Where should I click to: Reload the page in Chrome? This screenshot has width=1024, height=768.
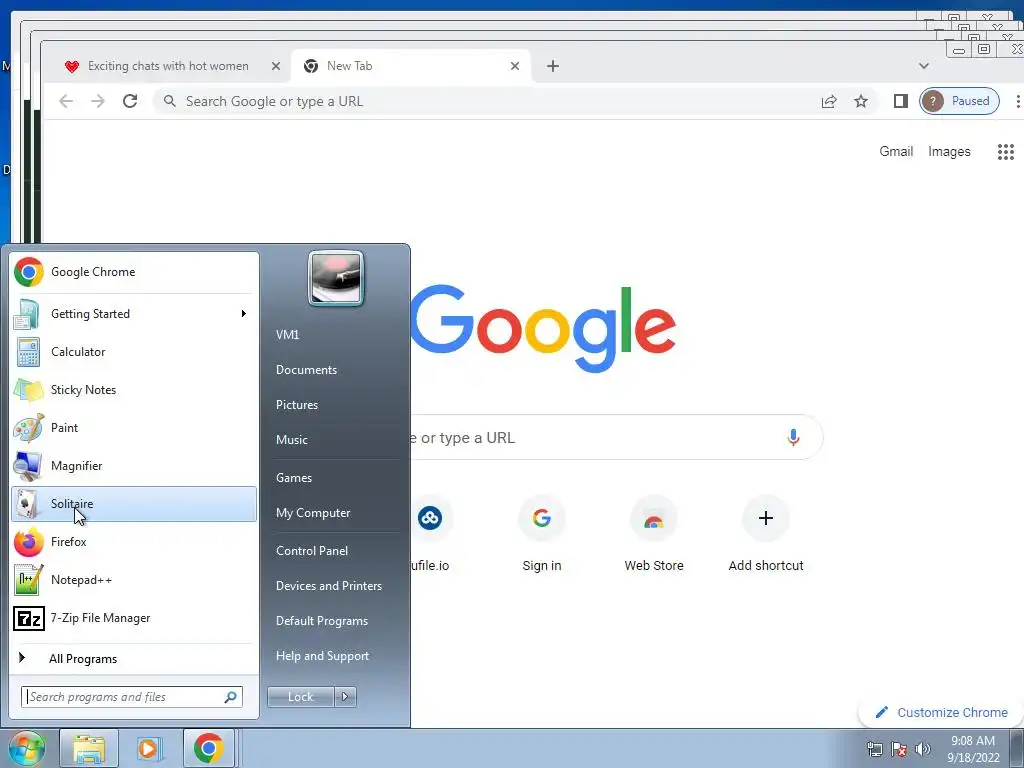(130, 101)
